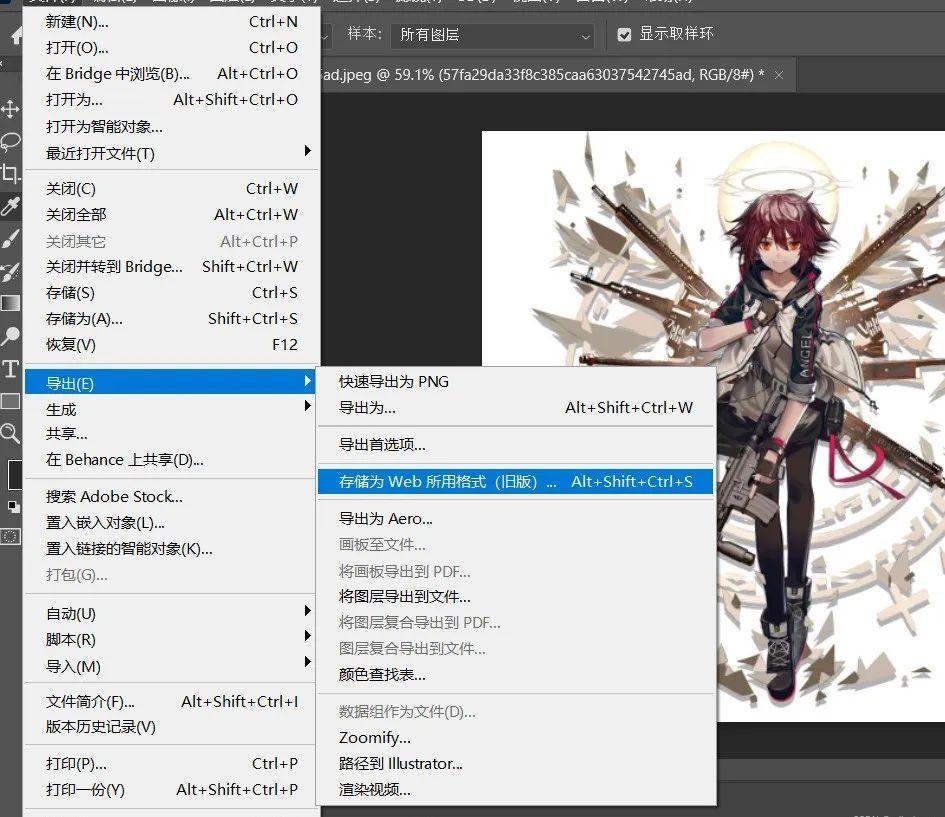
Task: Choose 文件简介(F)... menu item
Action: pyautogui.click(x=172, y=701)
